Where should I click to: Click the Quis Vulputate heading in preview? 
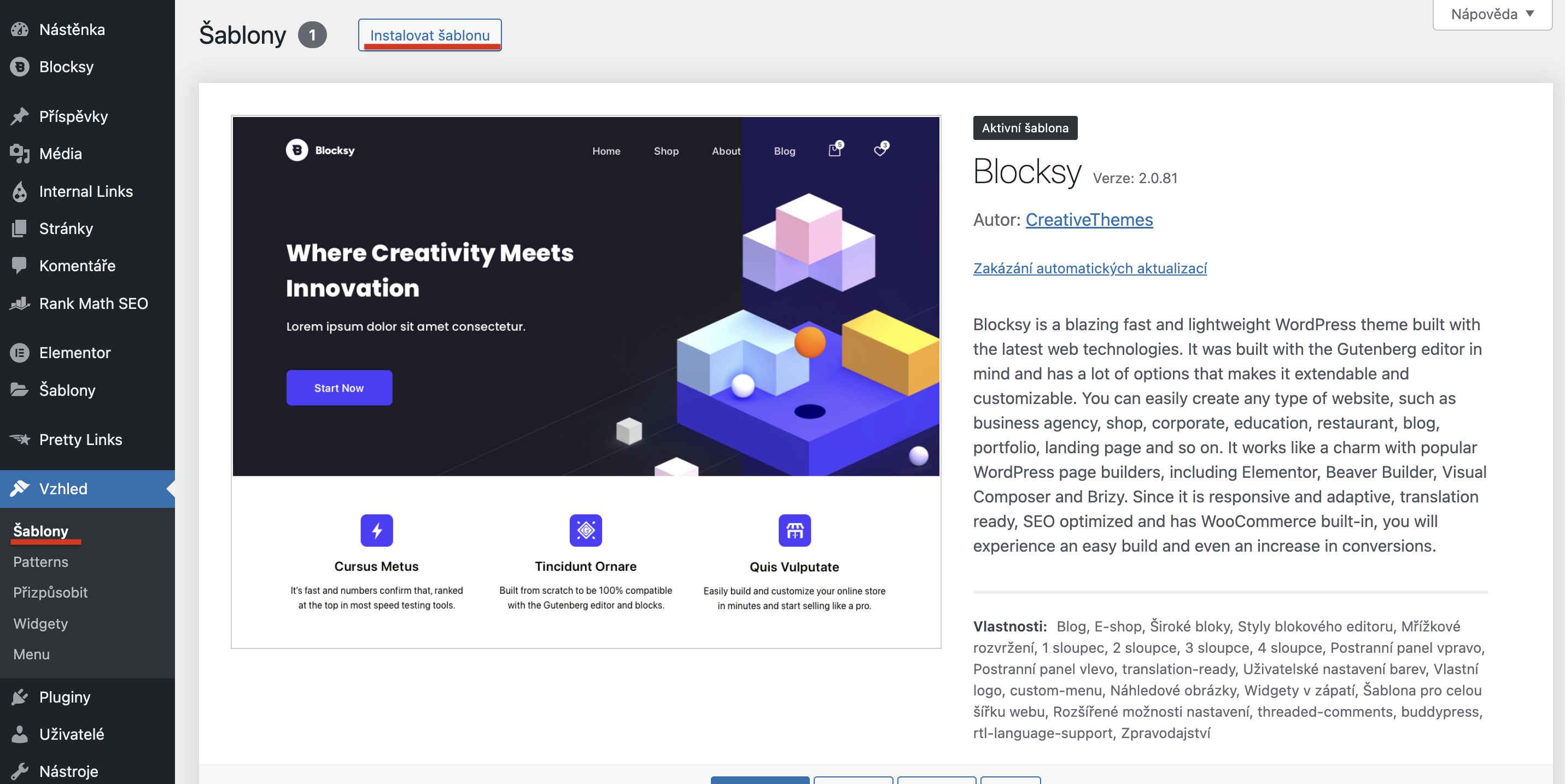tap(794, 566)
